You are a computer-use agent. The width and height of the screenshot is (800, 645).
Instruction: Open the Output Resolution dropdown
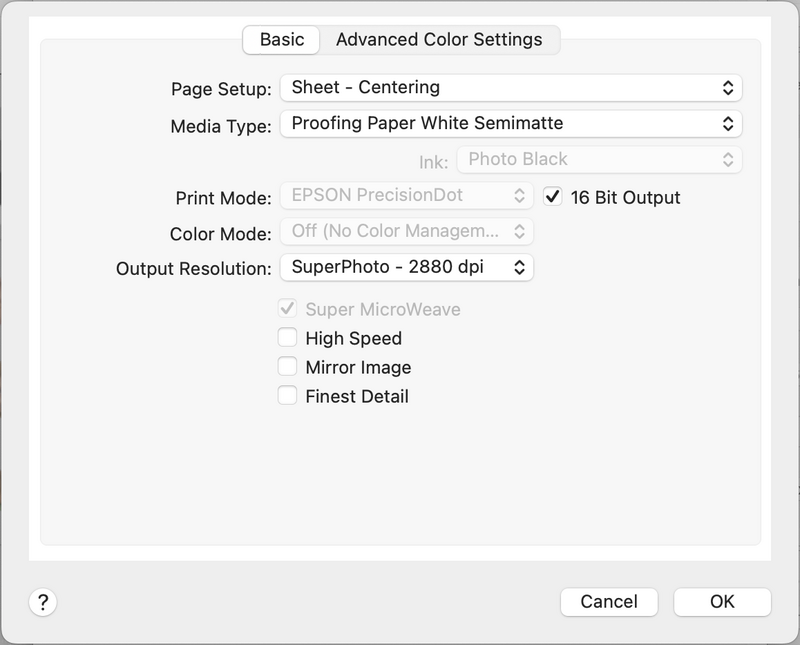pos(406,267)
